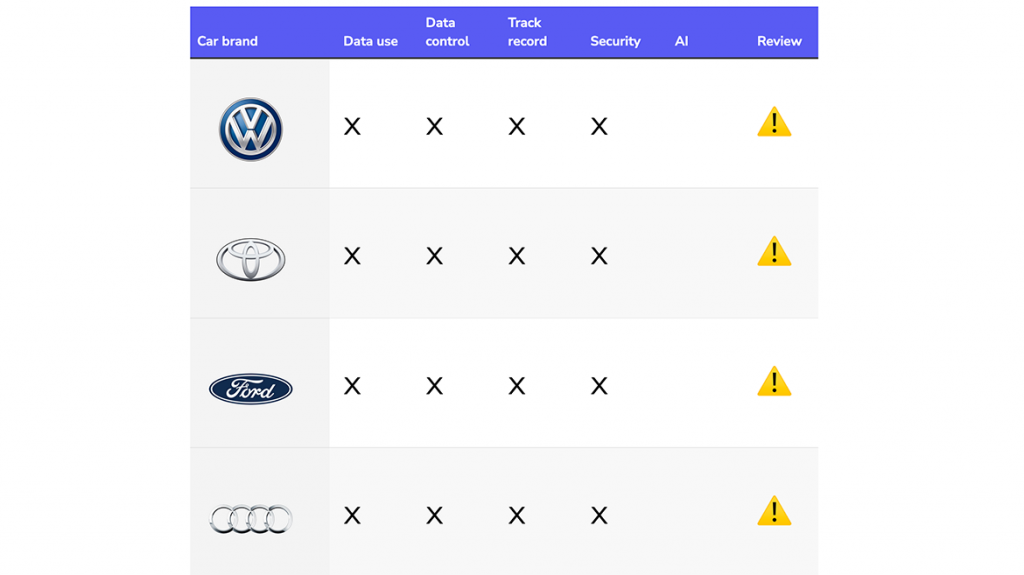Image resolution: width=1024 pixels, height=575 pixels.
Task: Select the Data control column header
Action: (x=447, y=32)
